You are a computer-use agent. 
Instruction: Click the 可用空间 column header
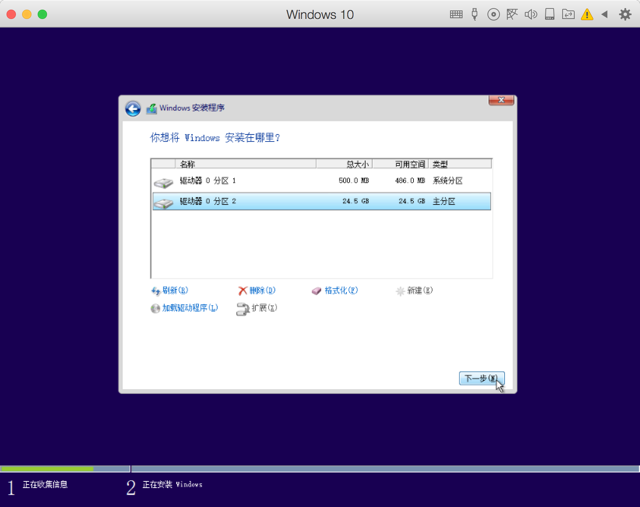point(400,164)
